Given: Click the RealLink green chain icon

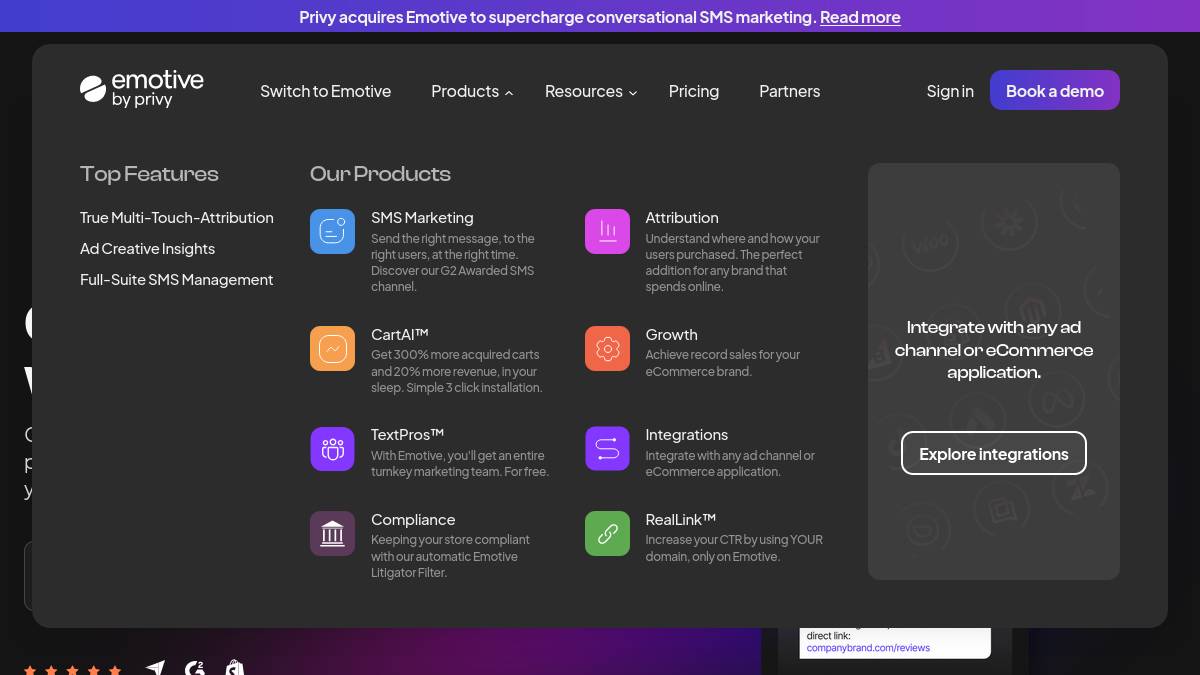Looking at the screenshot, I should [607, 533].
